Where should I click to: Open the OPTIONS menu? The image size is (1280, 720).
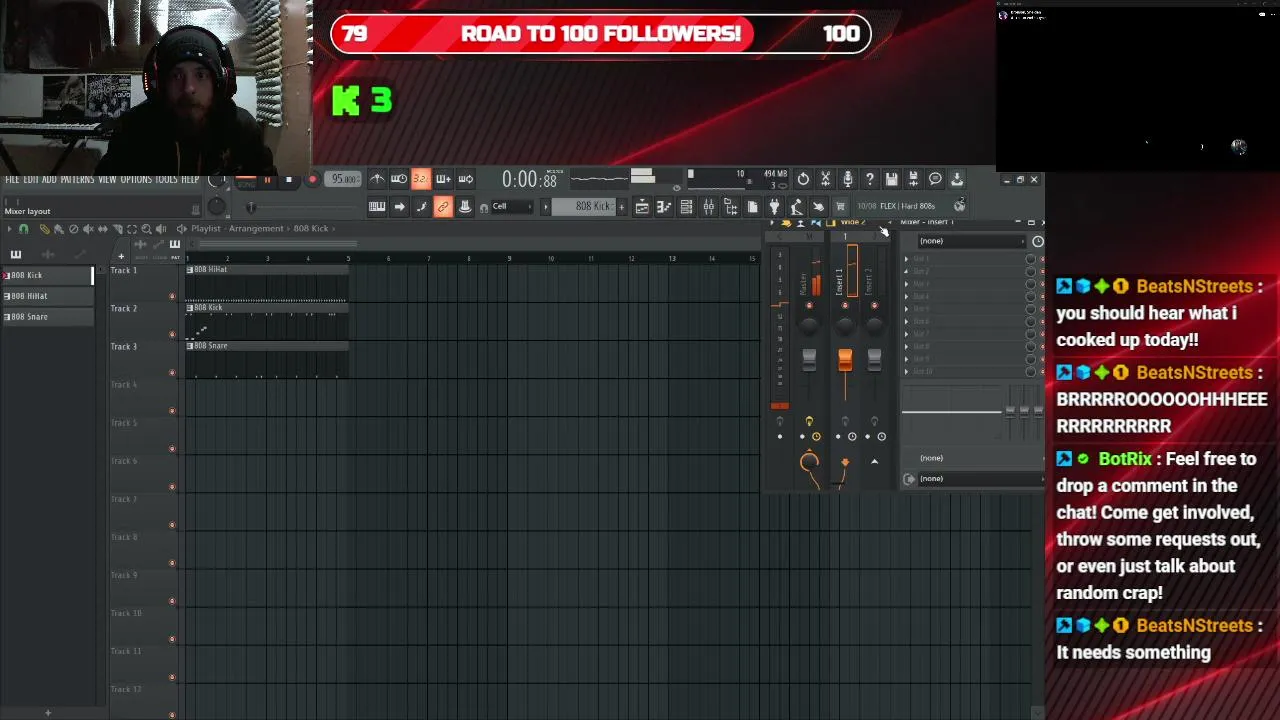[x=136, y=179]
